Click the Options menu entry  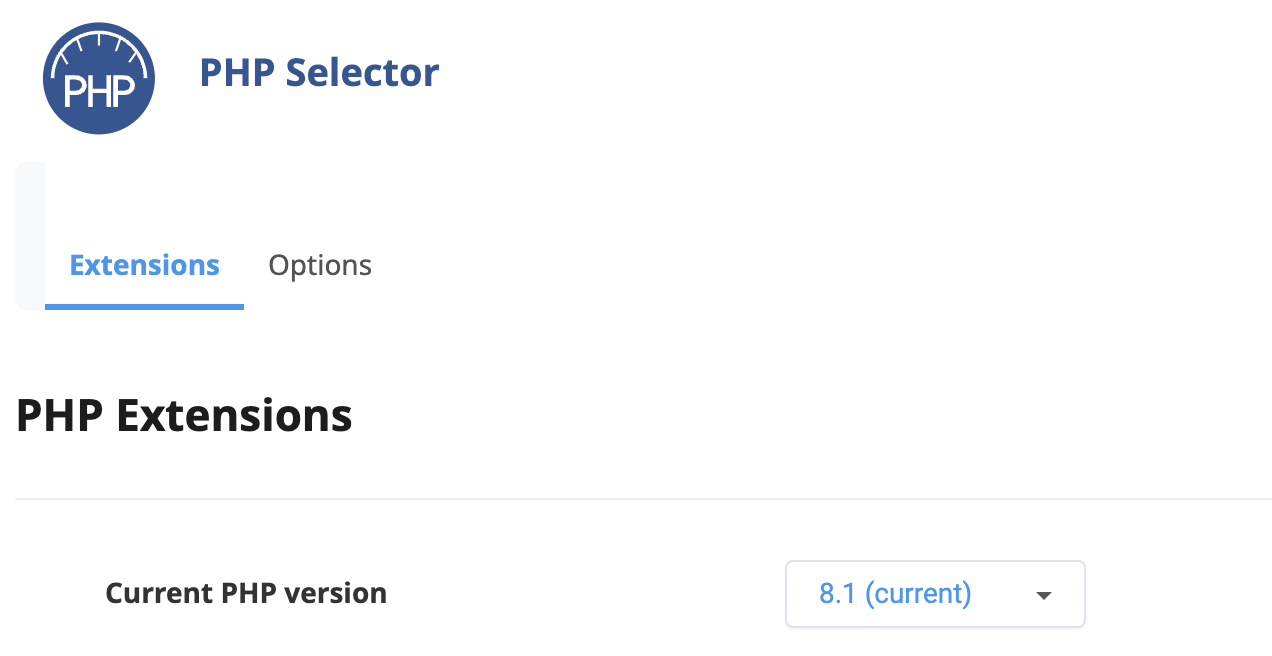click(320, 265)
